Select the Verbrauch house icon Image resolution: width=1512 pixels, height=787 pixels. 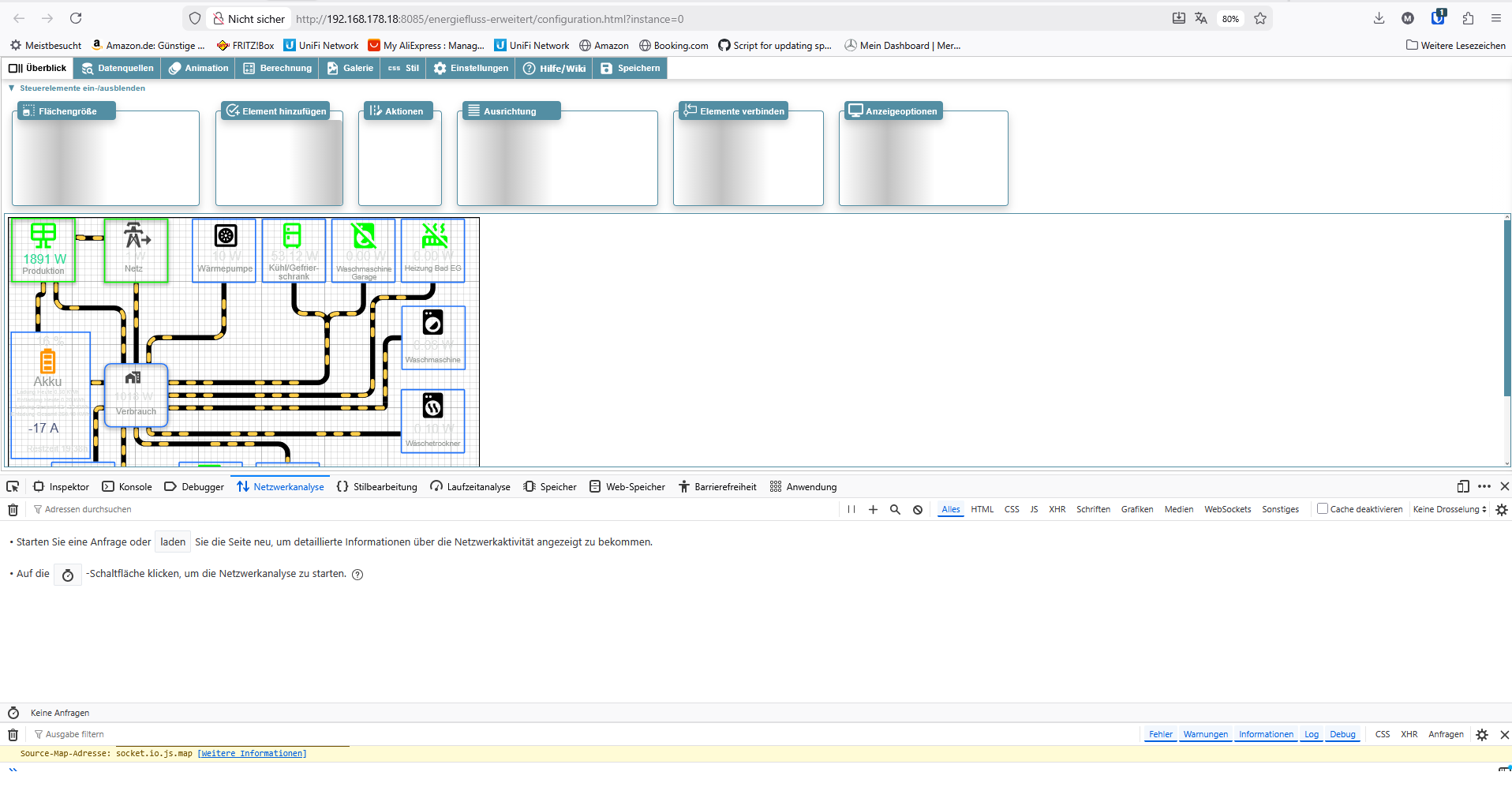(133, 378)
